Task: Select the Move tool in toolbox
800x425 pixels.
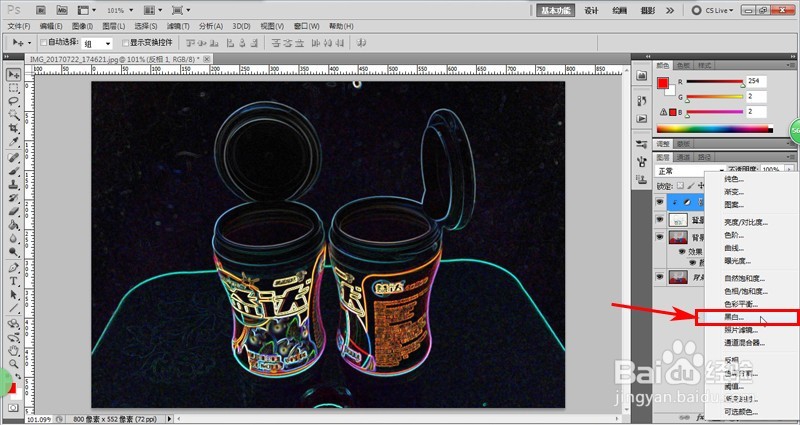Action: (13, 75)
